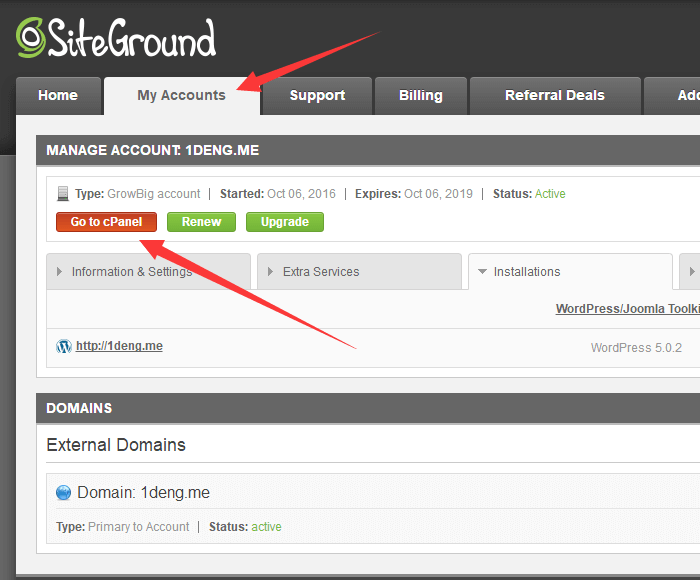Click the WordPress icon next to http://1deng.me

pos(64,346)
